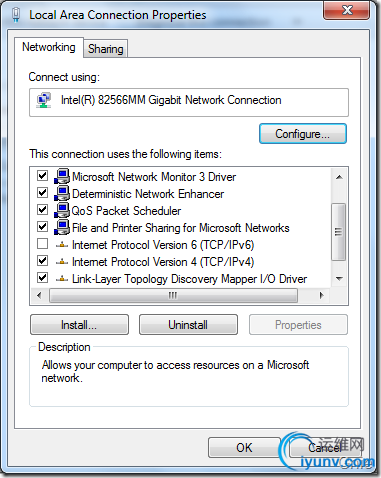Click the Uninstall button

(188, 325)
